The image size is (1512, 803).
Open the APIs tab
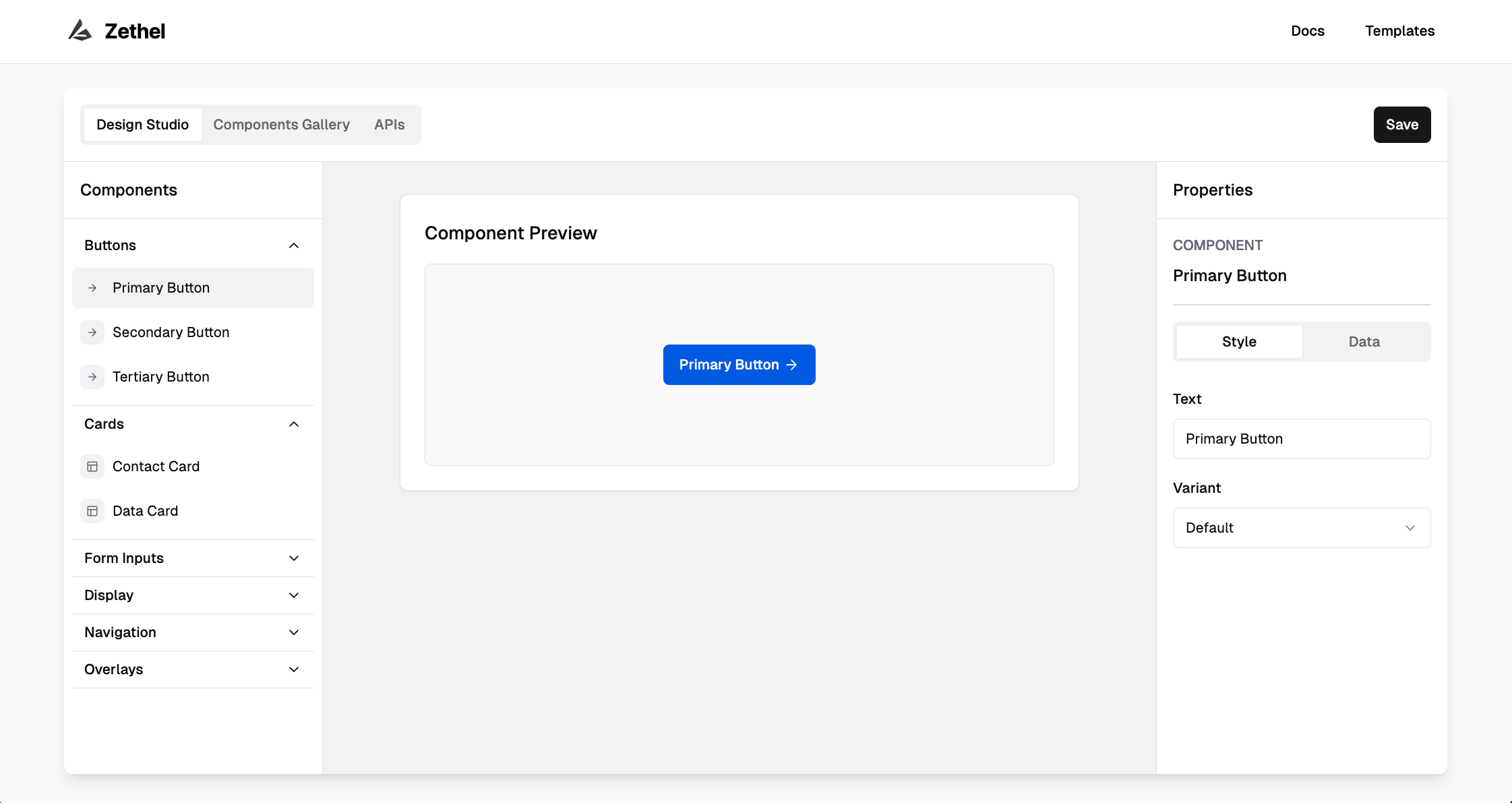(390, 125)
